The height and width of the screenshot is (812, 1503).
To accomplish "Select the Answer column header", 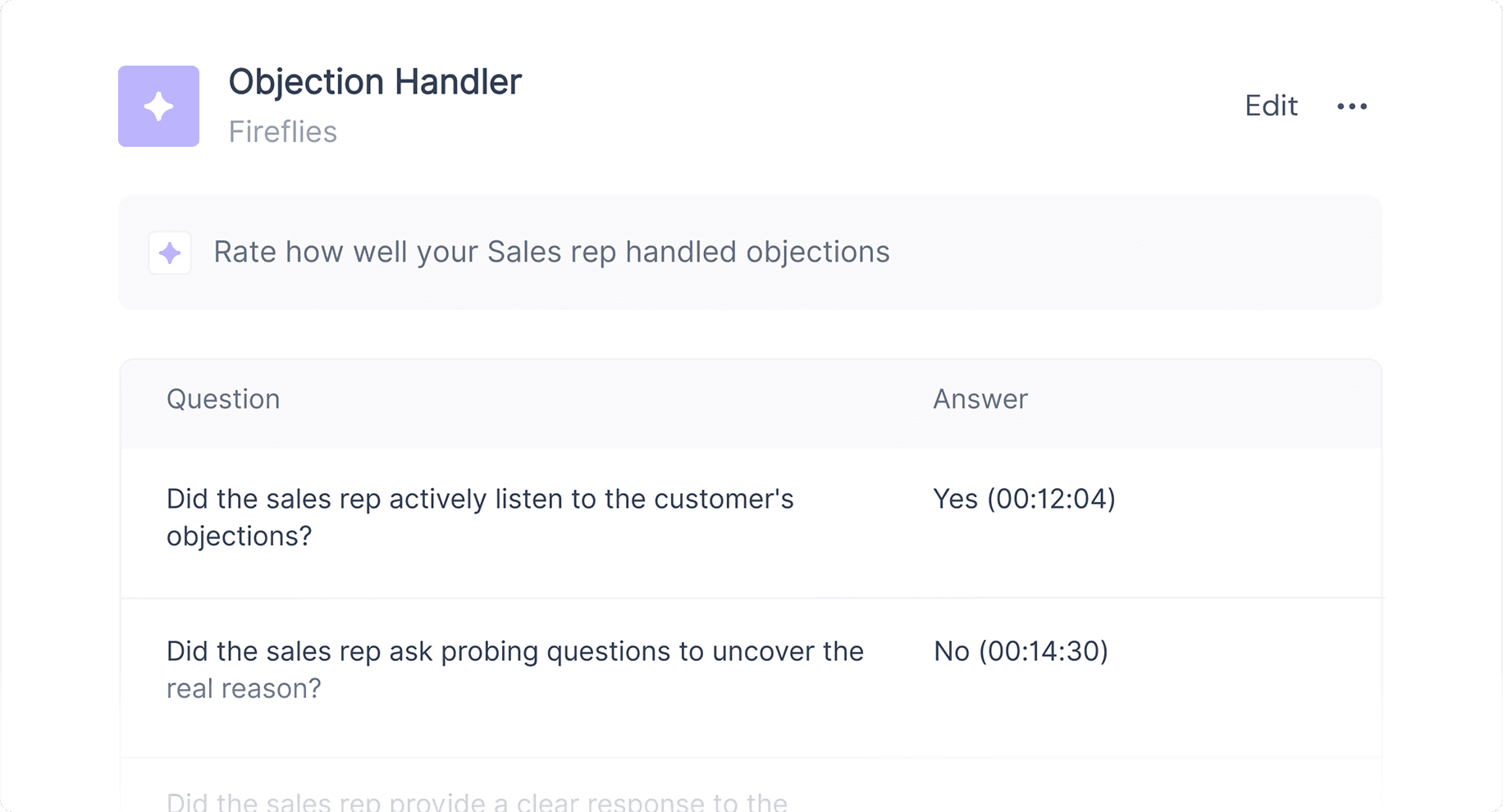I will [980, 399].
